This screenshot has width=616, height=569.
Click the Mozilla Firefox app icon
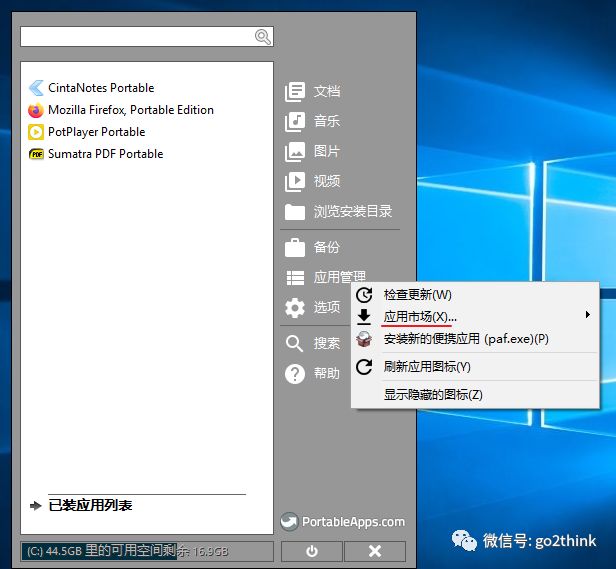pos(36,110)
